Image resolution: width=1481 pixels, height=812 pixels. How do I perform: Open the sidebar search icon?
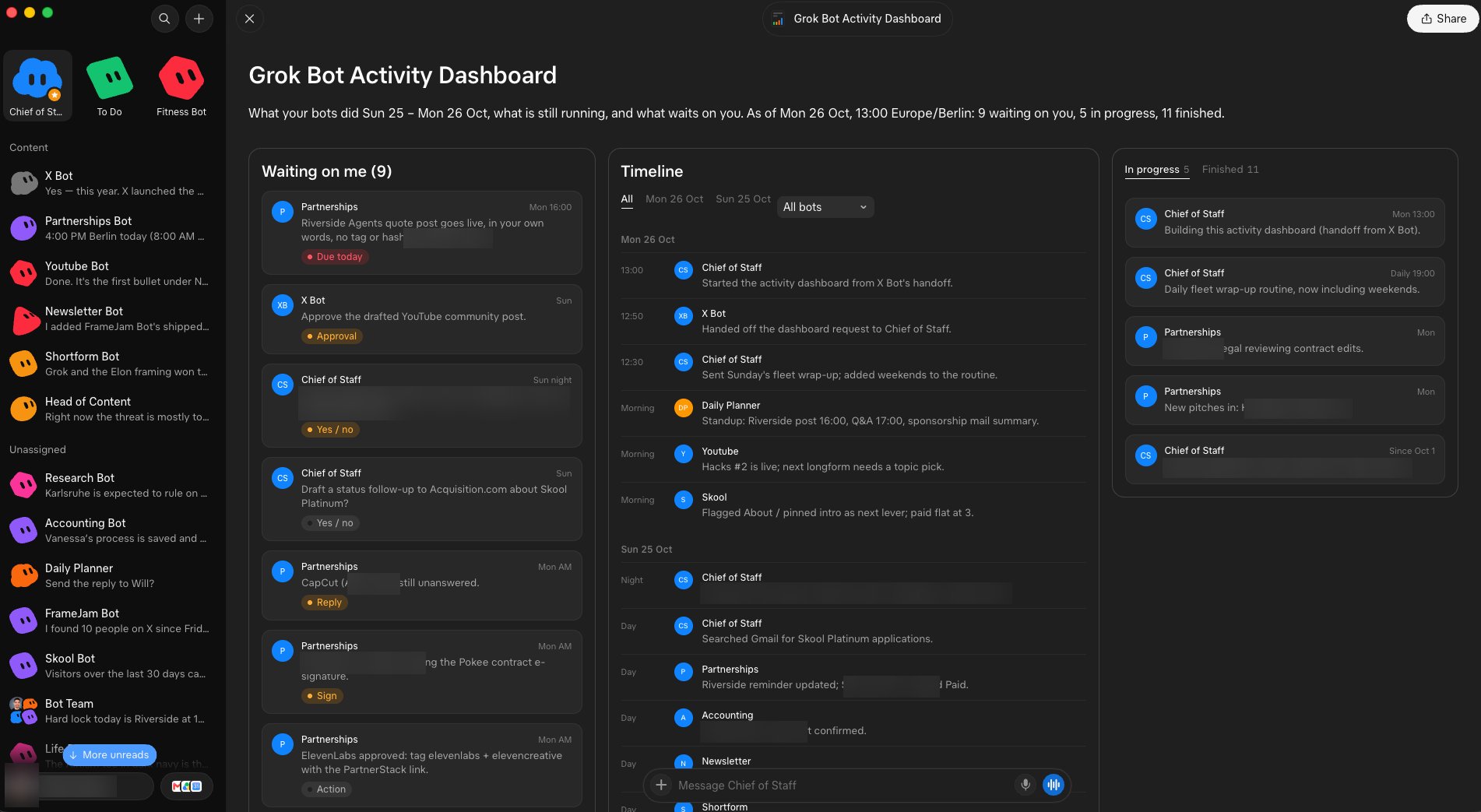[164, 19]
